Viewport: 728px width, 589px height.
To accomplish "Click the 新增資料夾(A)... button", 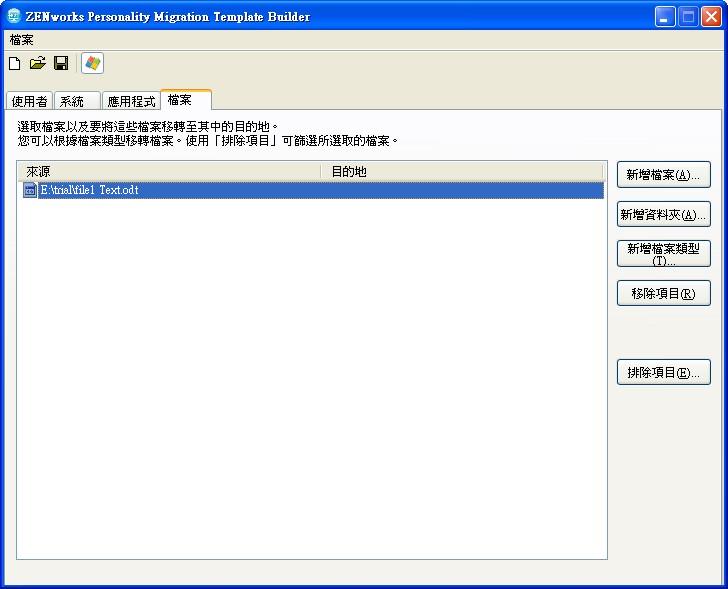I will coord(663,214).
